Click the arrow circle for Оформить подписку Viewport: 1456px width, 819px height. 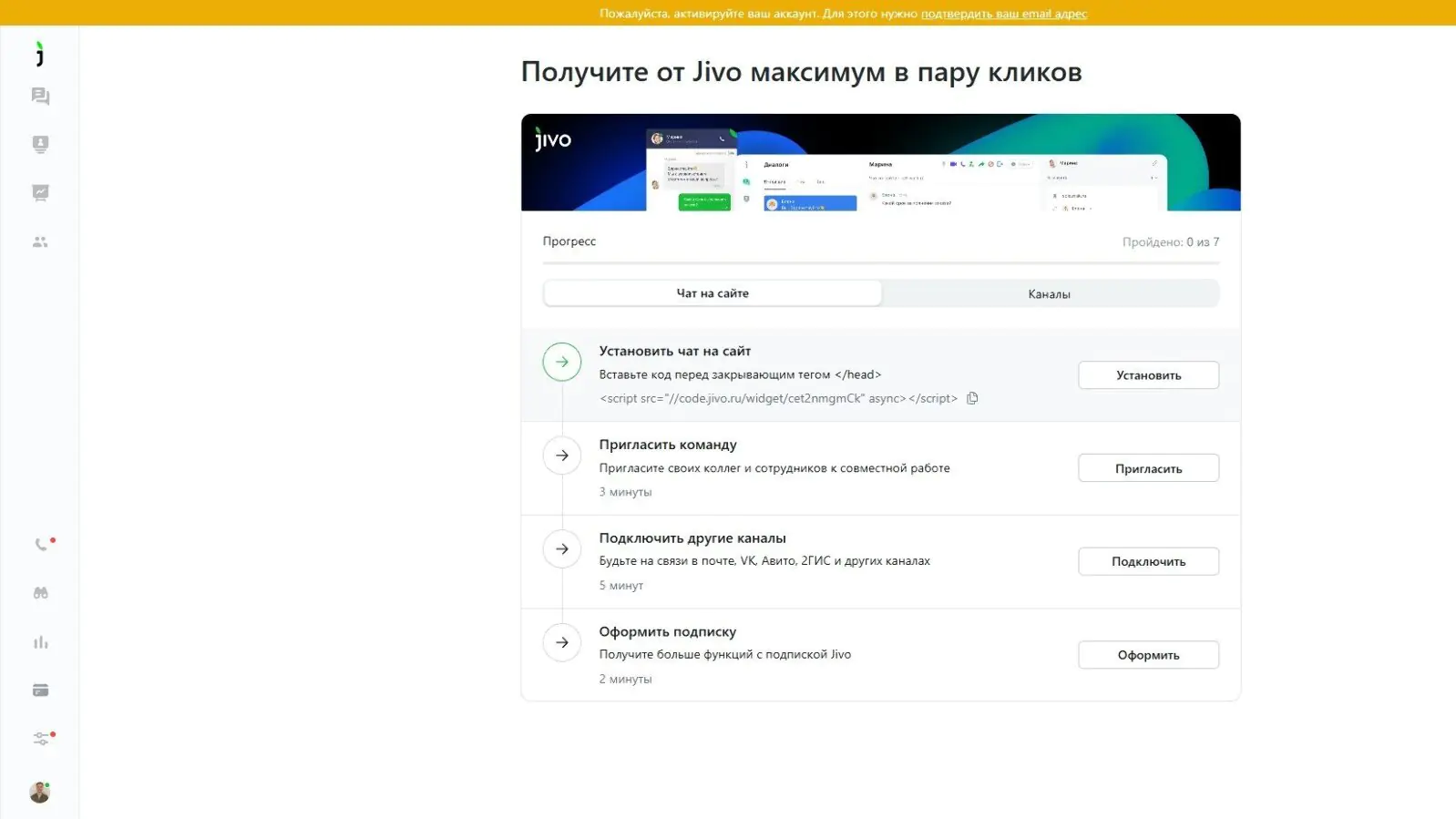coord(562,642)
